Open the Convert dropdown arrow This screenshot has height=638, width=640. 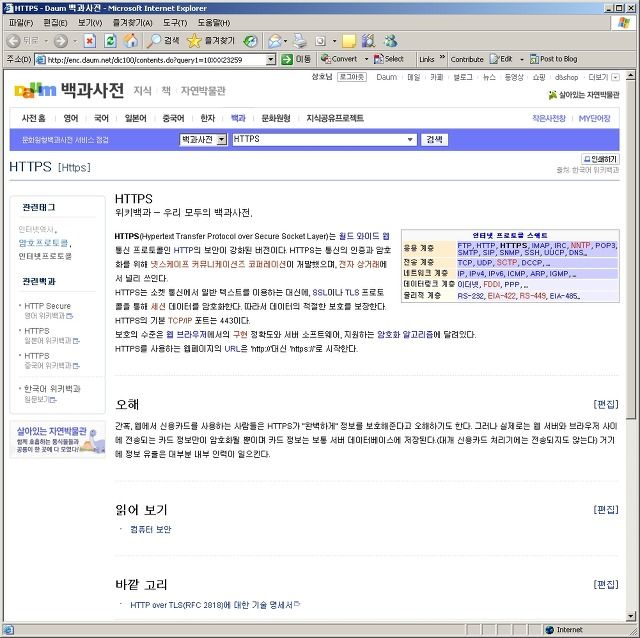tap(366, 59)
